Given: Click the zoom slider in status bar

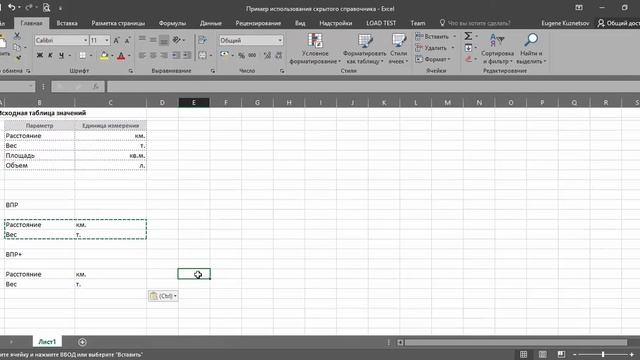Looking at the screenshot, I should [603, 354].
